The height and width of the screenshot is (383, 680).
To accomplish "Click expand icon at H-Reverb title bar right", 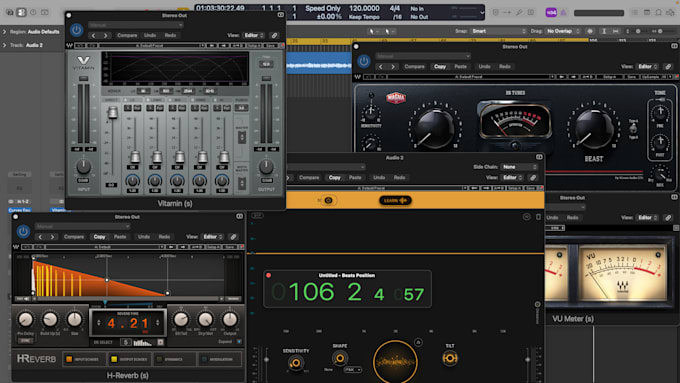I will point(239,216).
